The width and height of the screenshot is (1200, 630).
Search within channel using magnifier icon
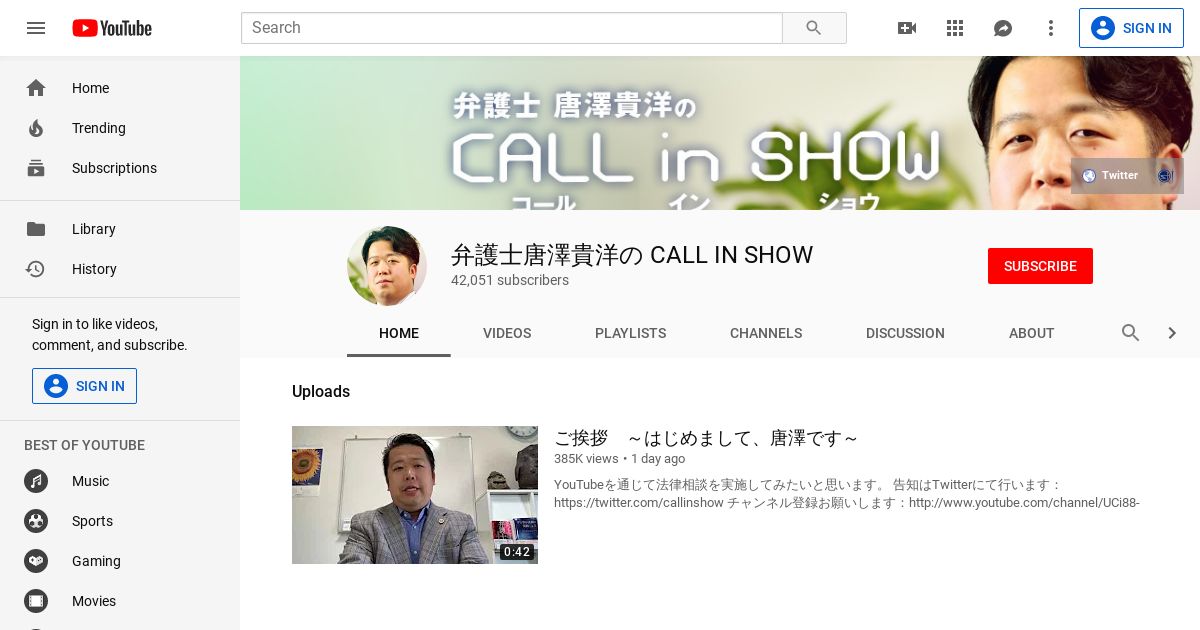click(1131, 333)
